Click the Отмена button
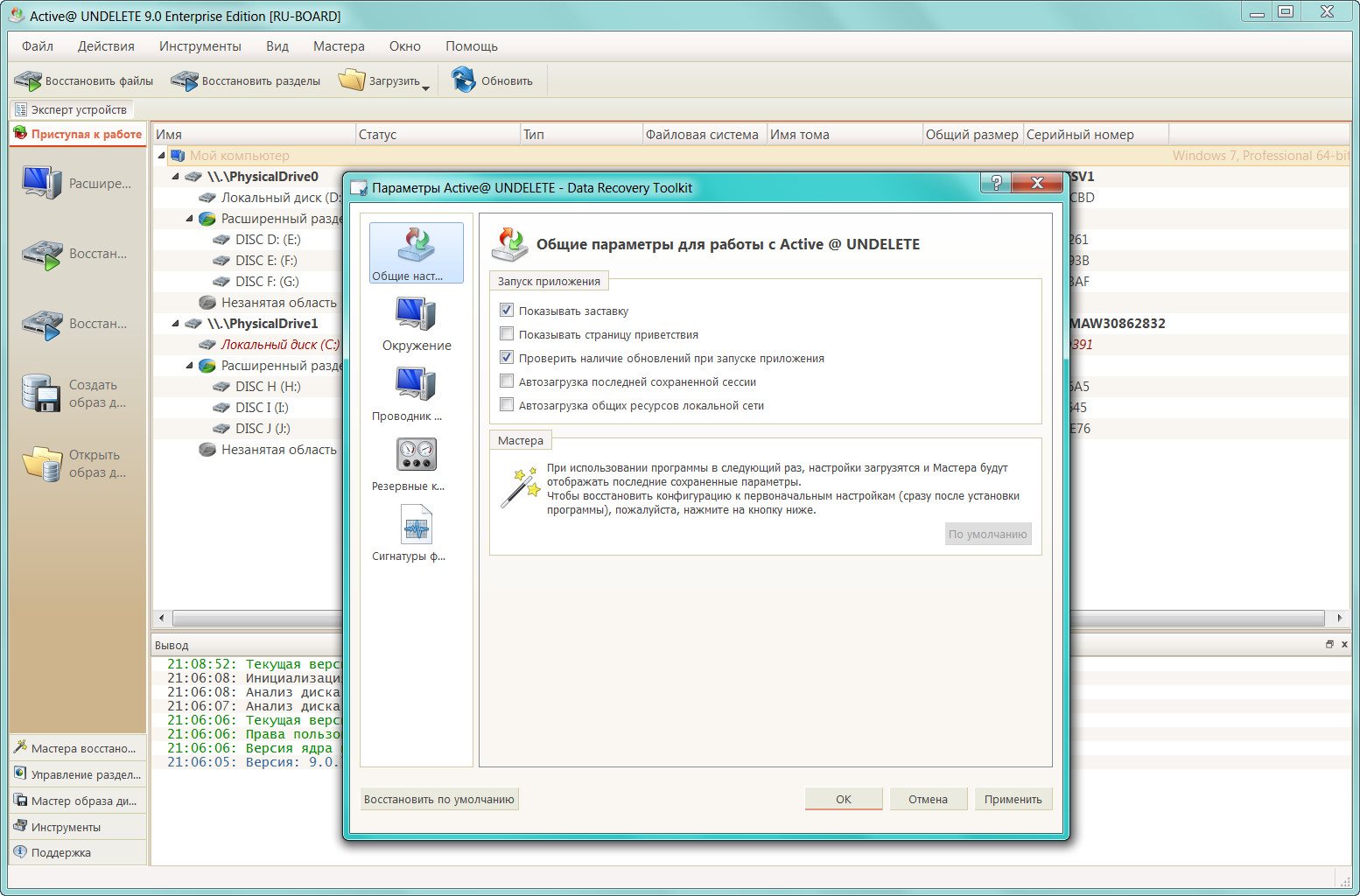 click(928, 799)
